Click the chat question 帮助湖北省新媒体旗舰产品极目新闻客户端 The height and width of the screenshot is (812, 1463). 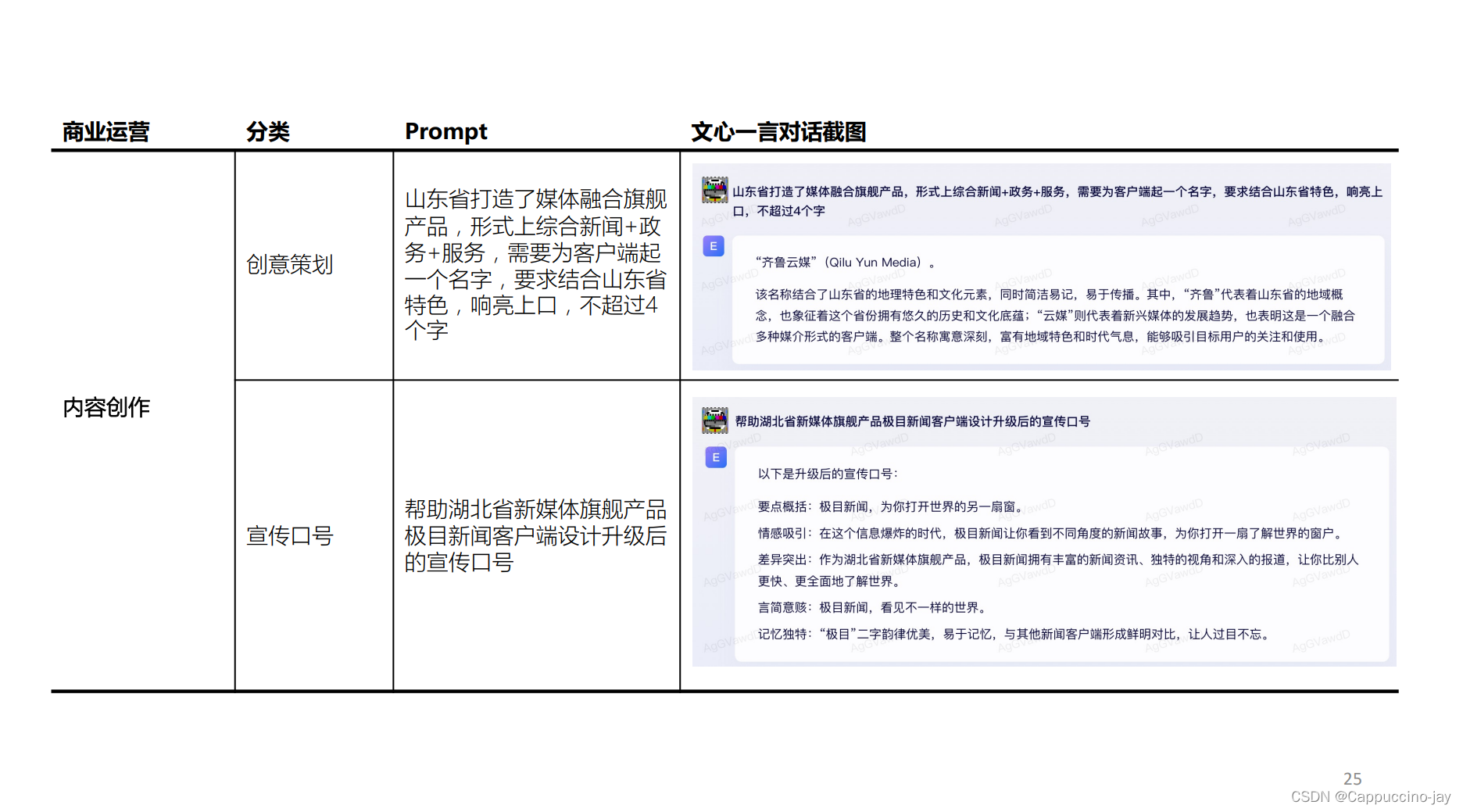[912, 421]
